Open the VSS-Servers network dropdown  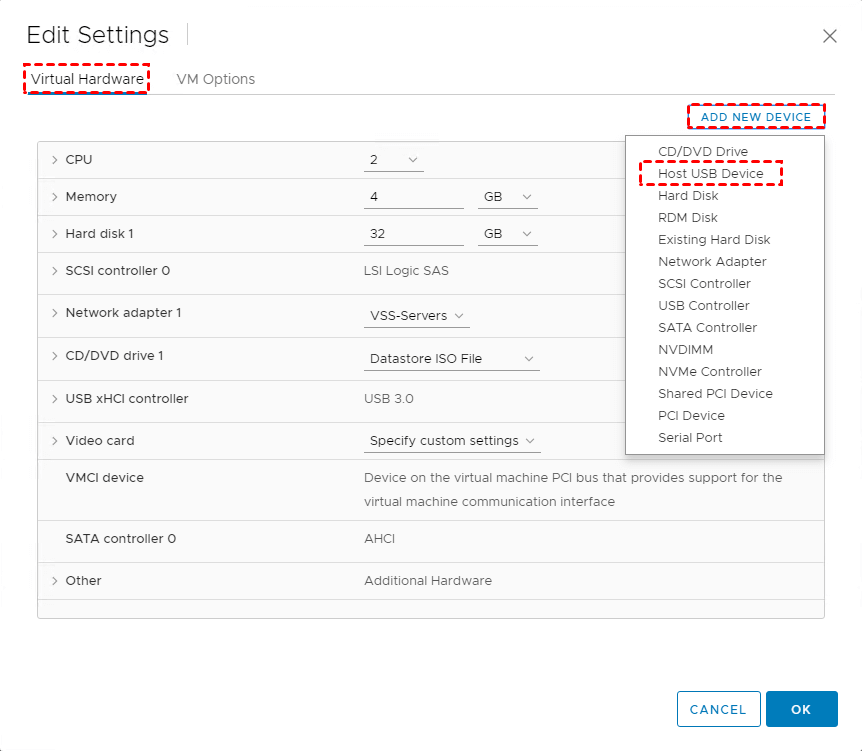pos(417,316)
